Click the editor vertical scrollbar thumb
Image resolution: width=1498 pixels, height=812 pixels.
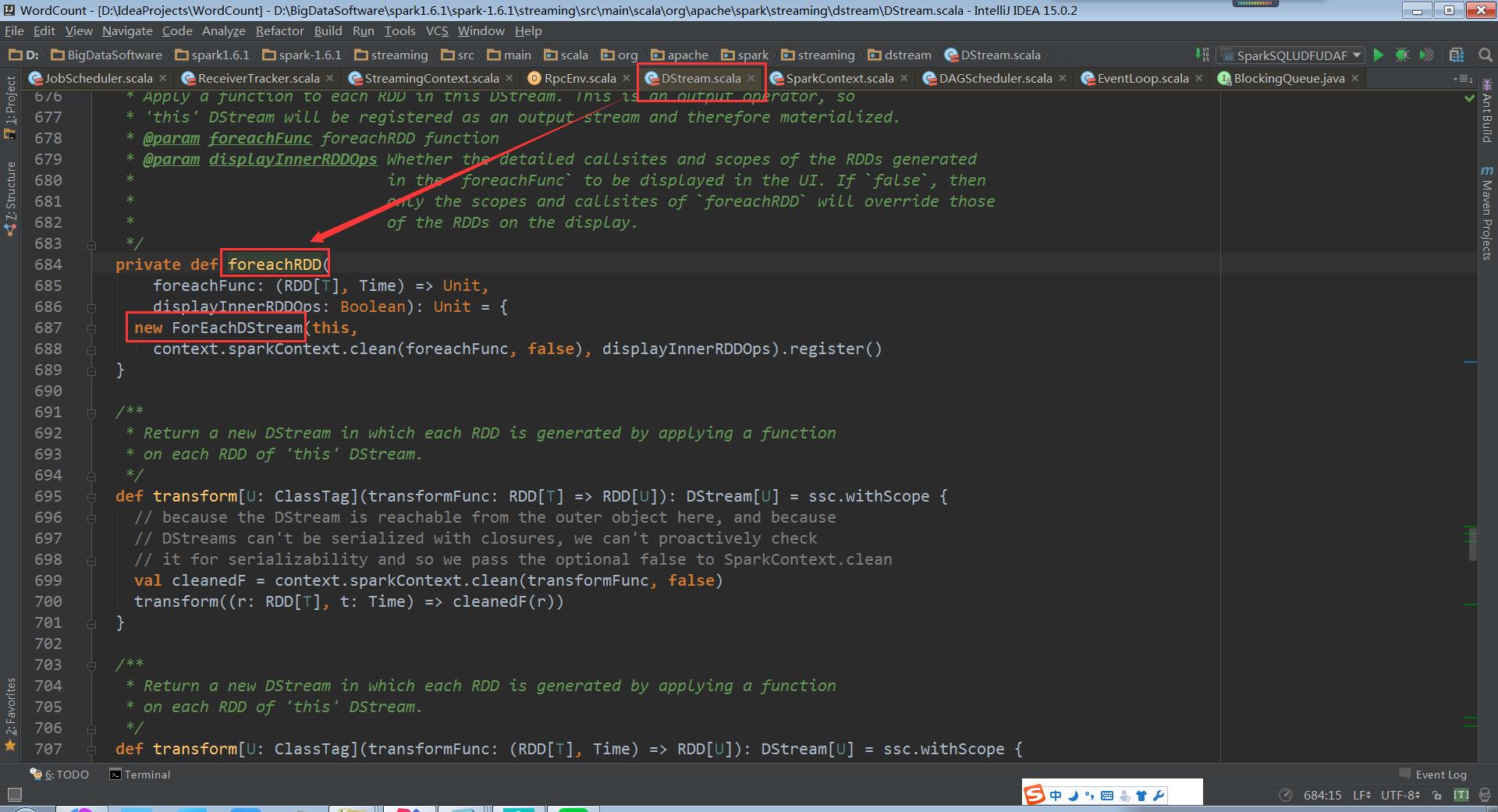(x=1473, y=544)
